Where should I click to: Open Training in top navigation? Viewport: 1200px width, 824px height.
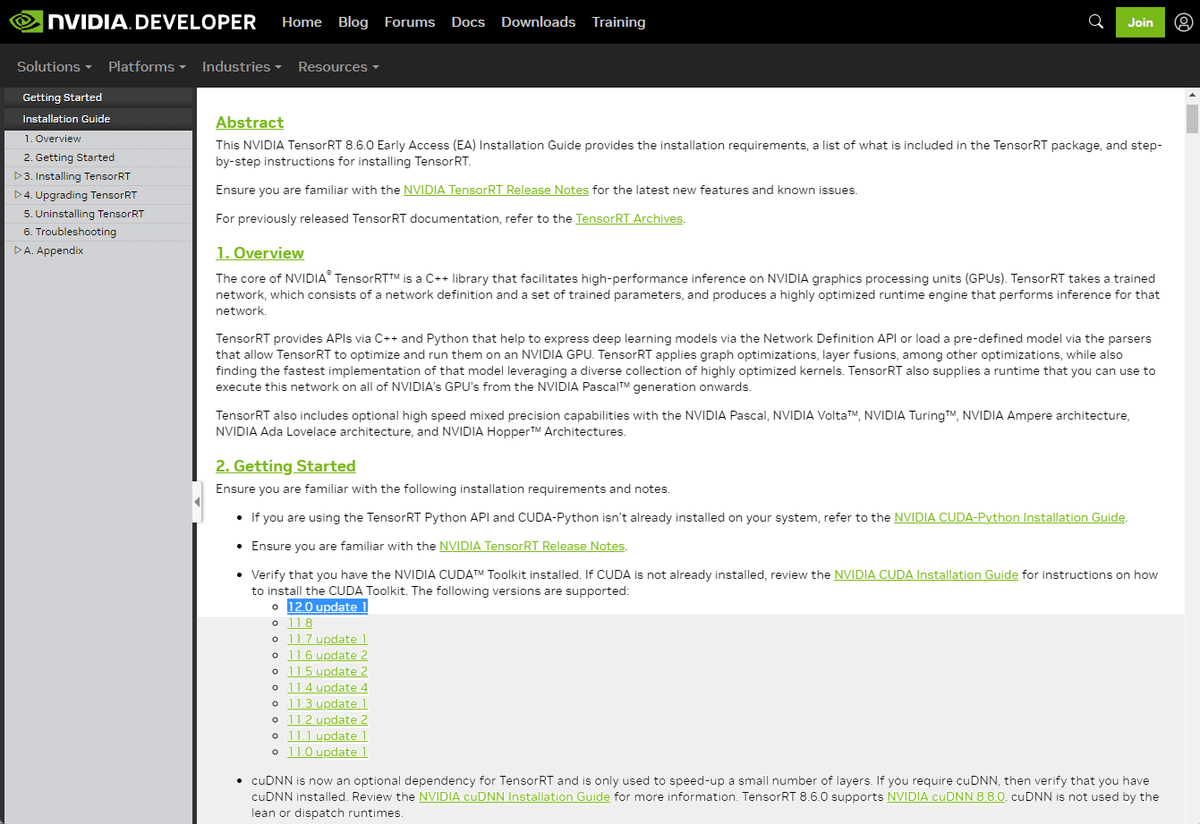pos(618,22)
